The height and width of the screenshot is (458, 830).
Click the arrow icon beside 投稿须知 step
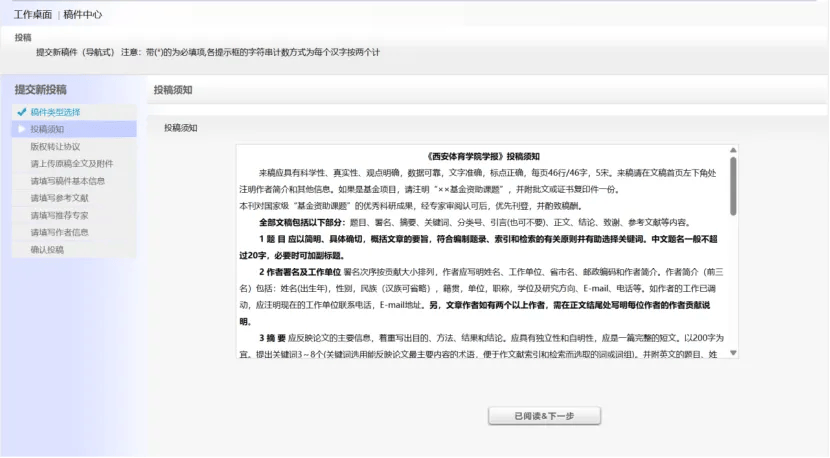point(21,129)
